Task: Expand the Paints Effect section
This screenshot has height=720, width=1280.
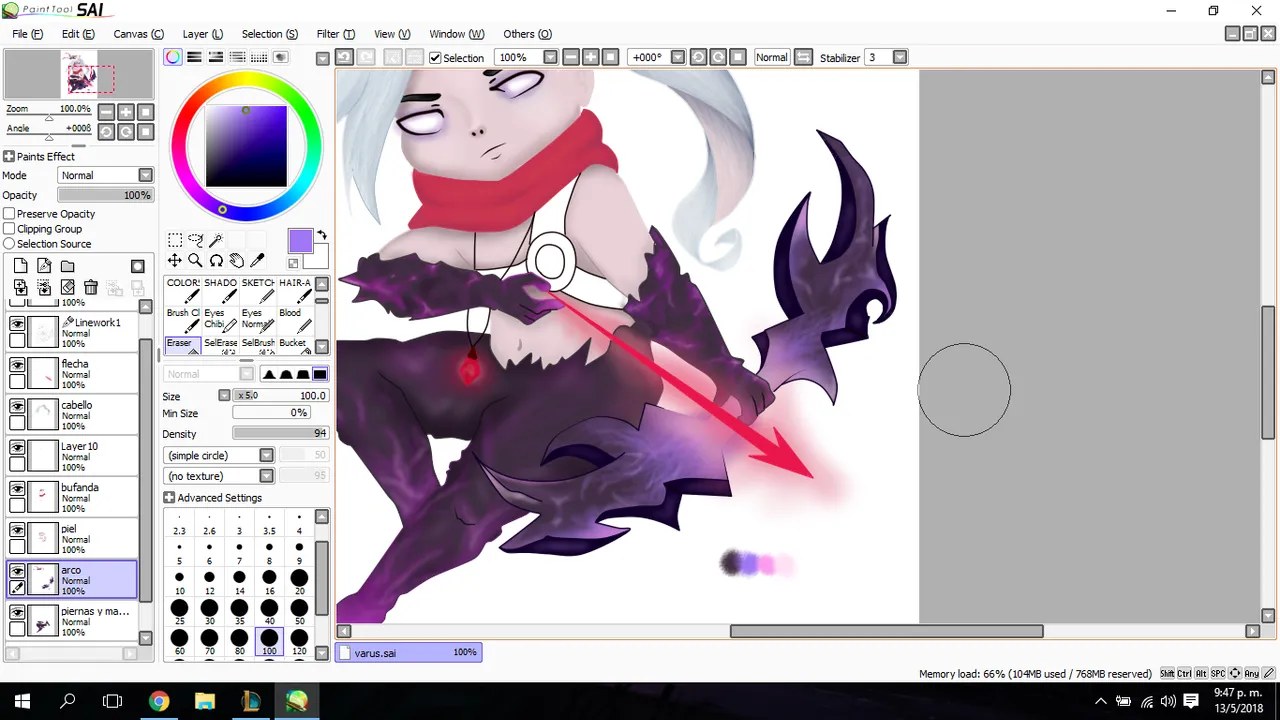Action: click(8, 157)
